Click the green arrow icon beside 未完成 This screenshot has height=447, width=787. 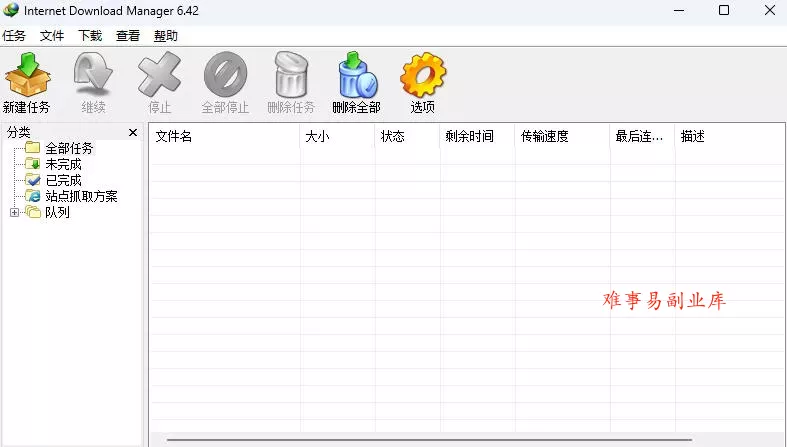(33, 164)
